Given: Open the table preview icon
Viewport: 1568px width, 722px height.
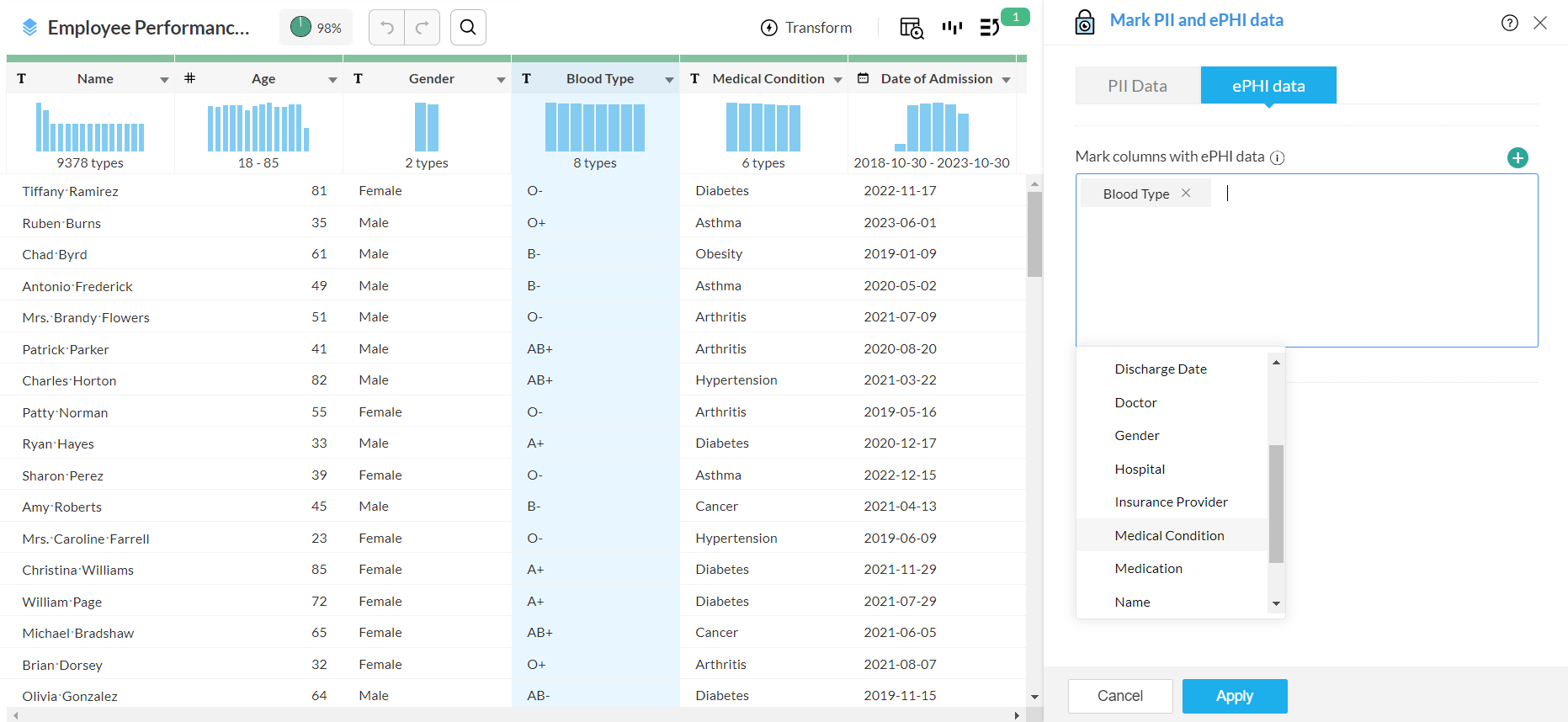Looking at the screenshot, I should click(912, 28).
